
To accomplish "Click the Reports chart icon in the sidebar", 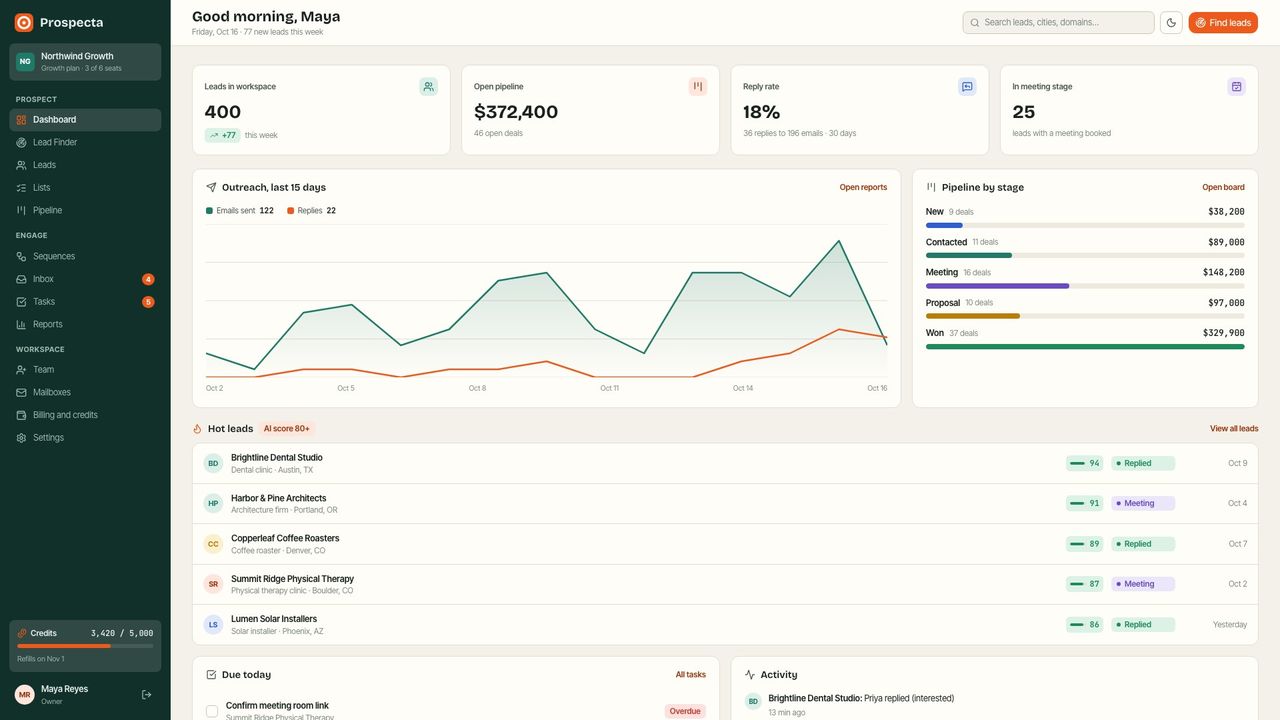I will [x=22, y=324].
